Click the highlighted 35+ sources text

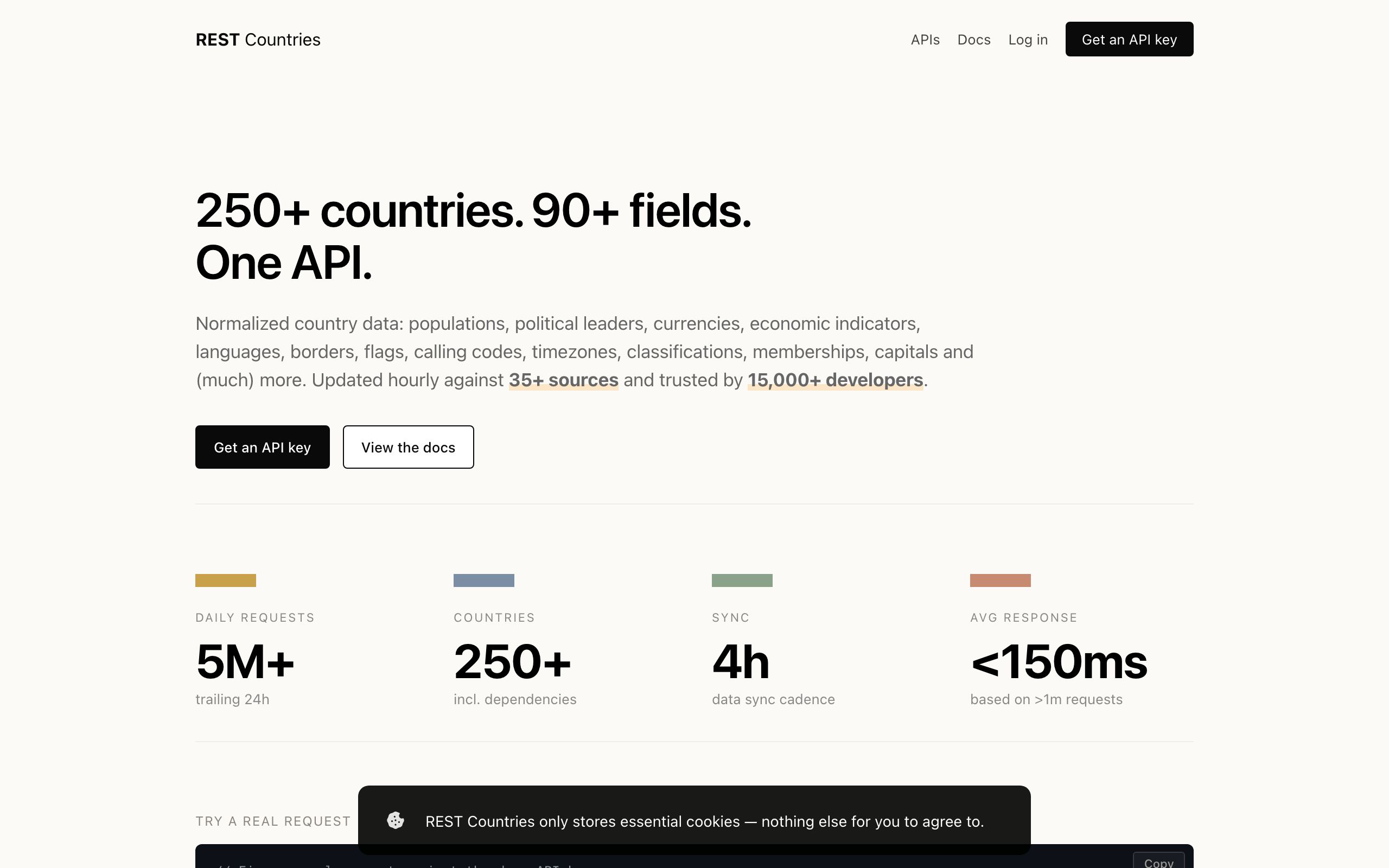tap(563, 380)
